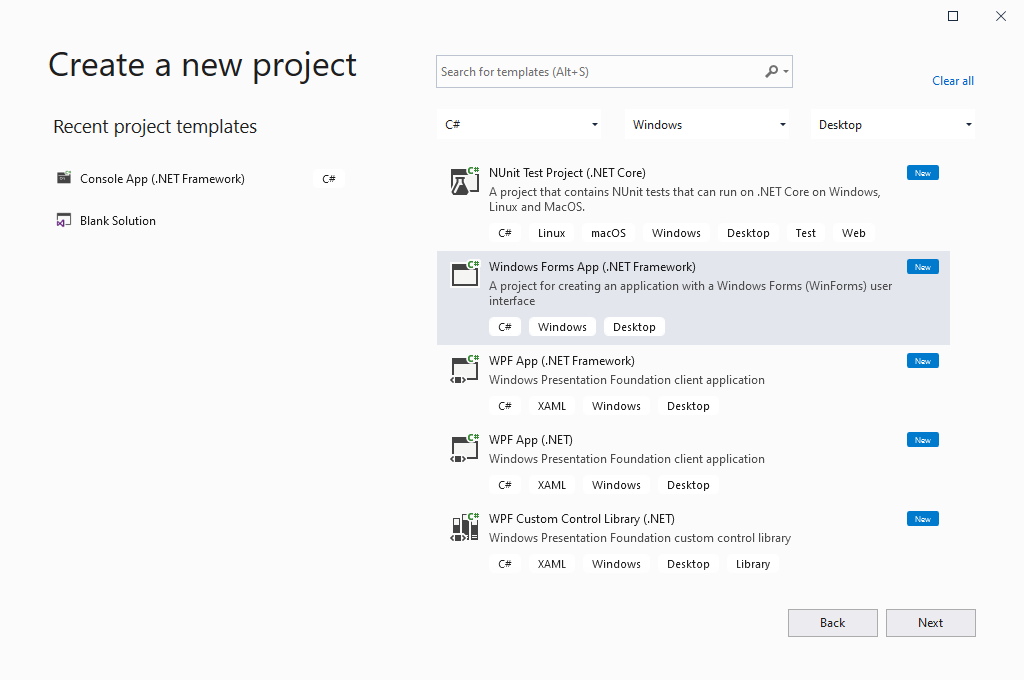Click the Linux tag under NUnit Test Project
The image size is (1024, 680).
click(551, 232)
